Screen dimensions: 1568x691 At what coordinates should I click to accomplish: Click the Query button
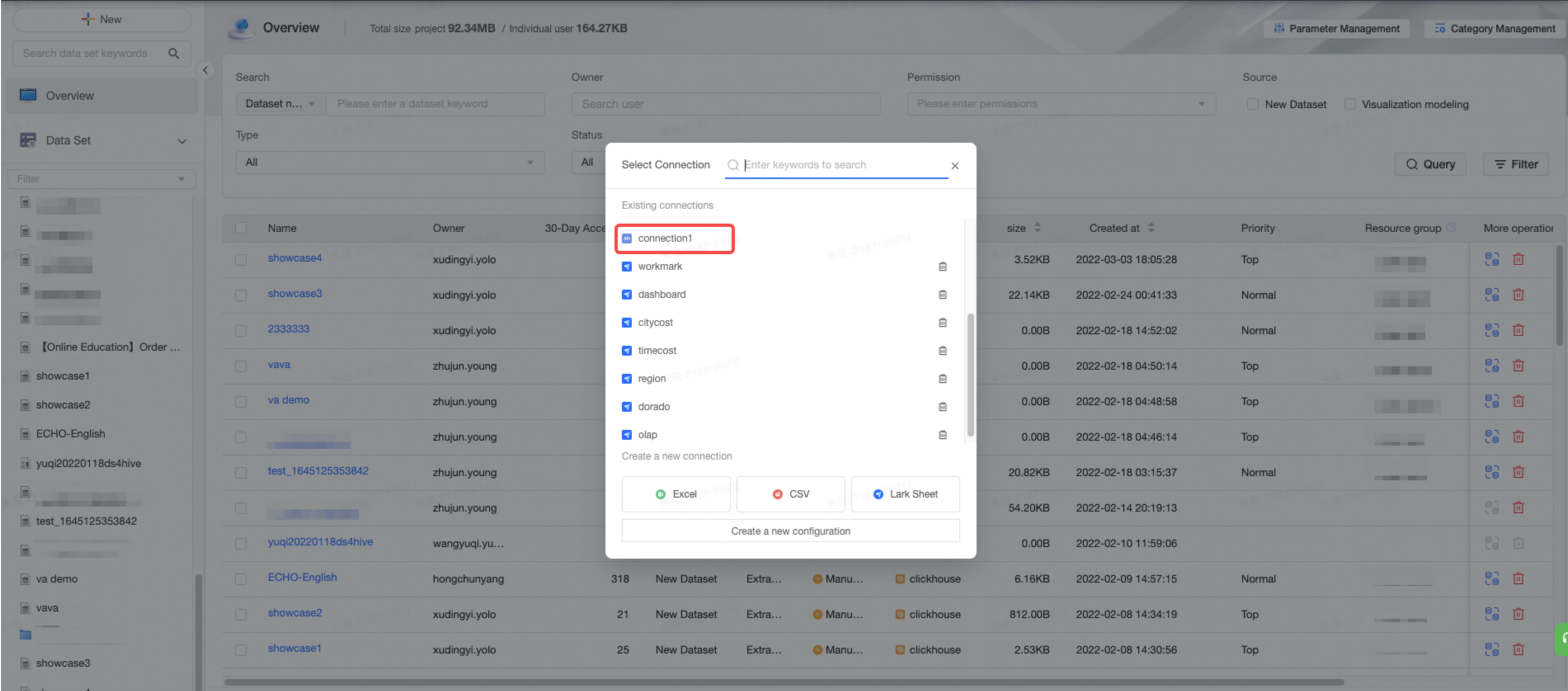coord(1430,164)
